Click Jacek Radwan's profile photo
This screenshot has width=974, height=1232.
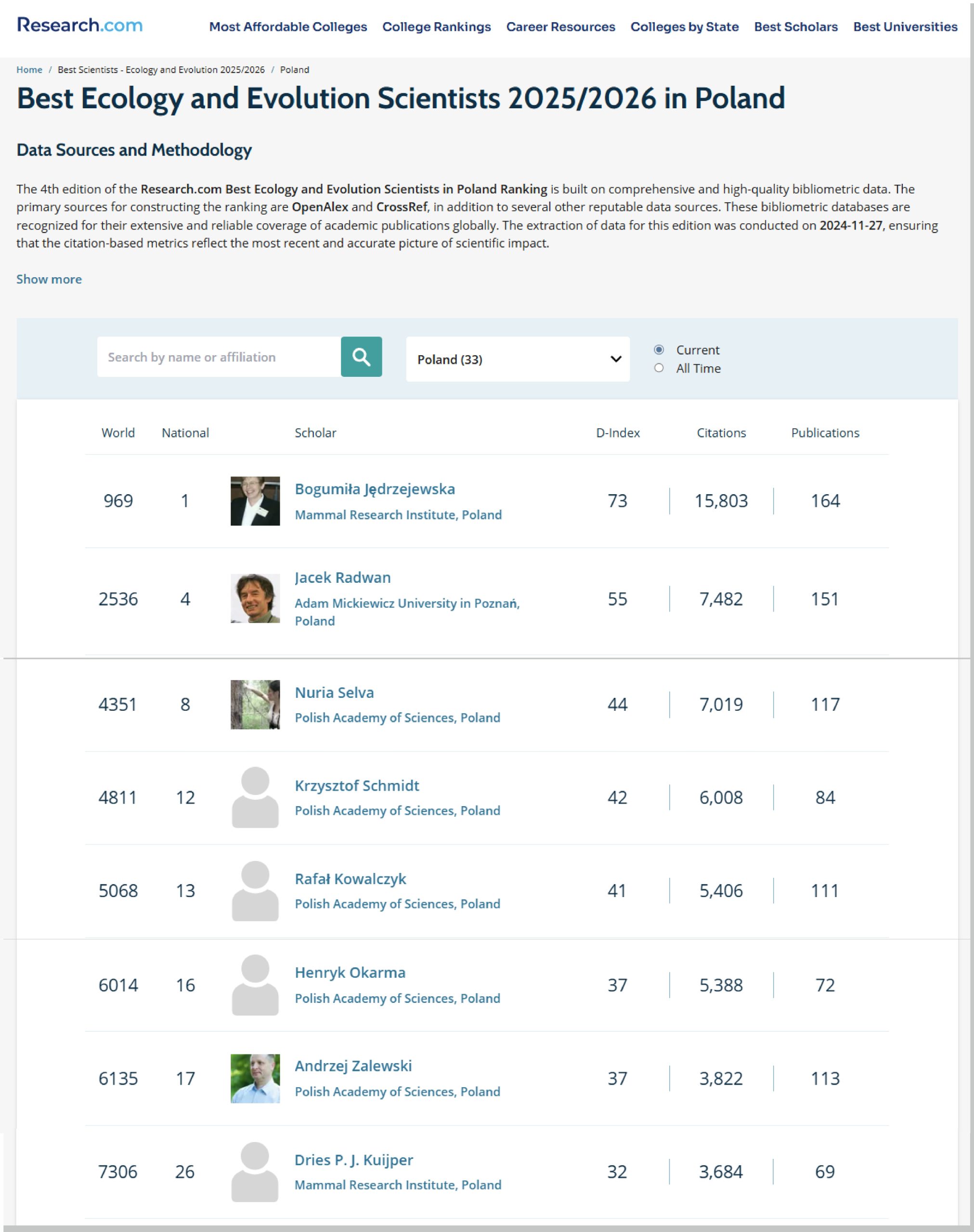(x=255, y=598)
